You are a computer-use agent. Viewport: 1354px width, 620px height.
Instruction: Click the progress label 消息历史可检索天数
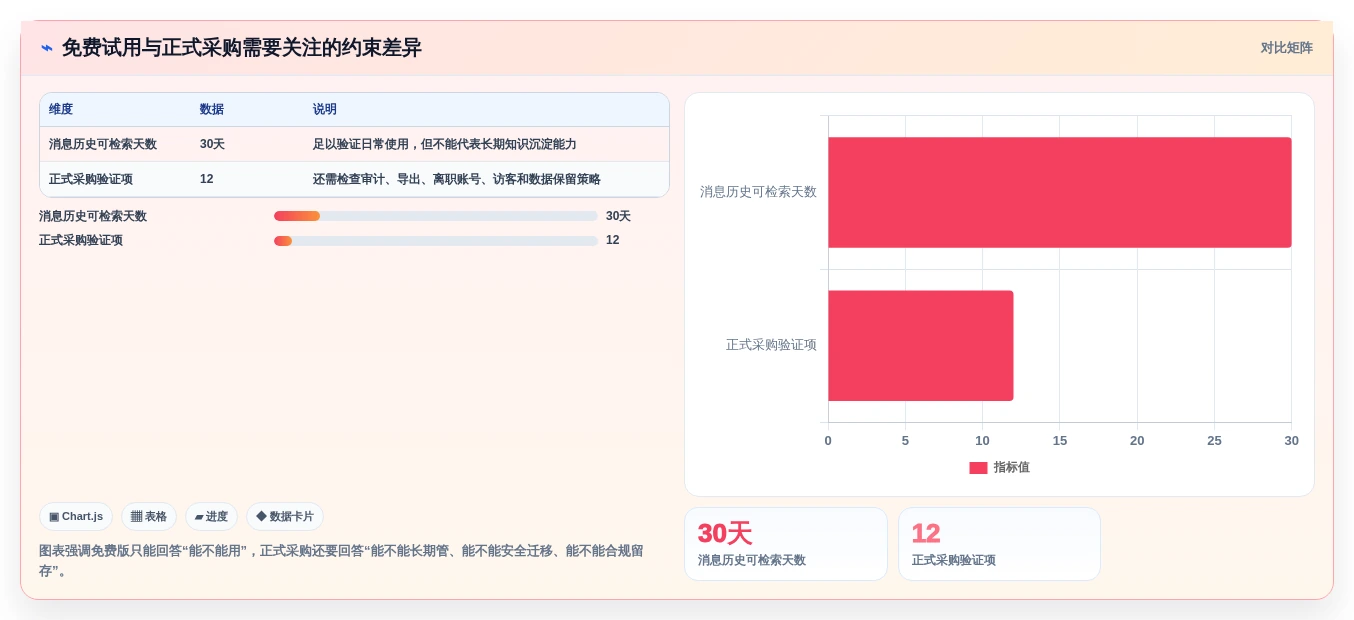pos(93,216)
